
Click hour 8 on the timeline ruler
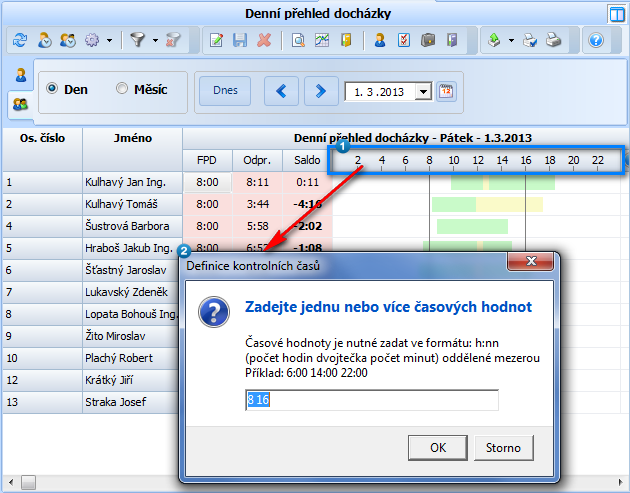point(430,160)
